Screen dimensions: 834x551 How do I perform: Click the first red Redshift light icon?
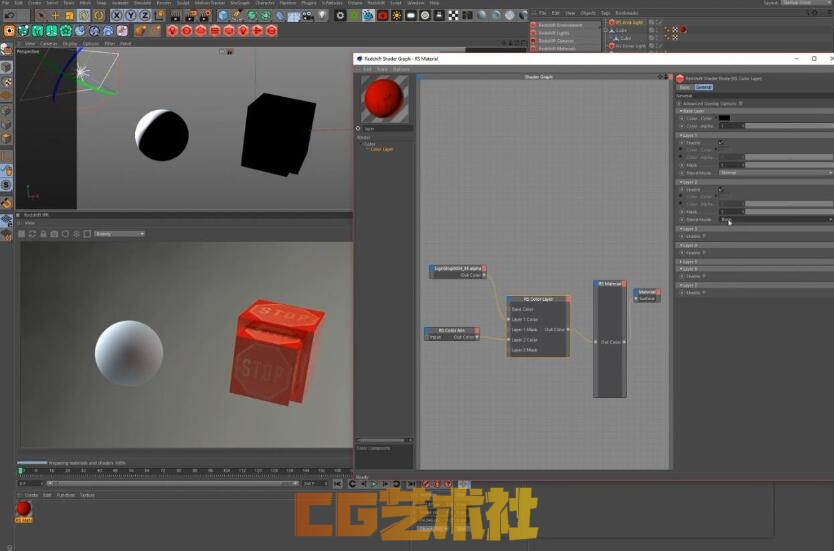click(x=172, y=31)
